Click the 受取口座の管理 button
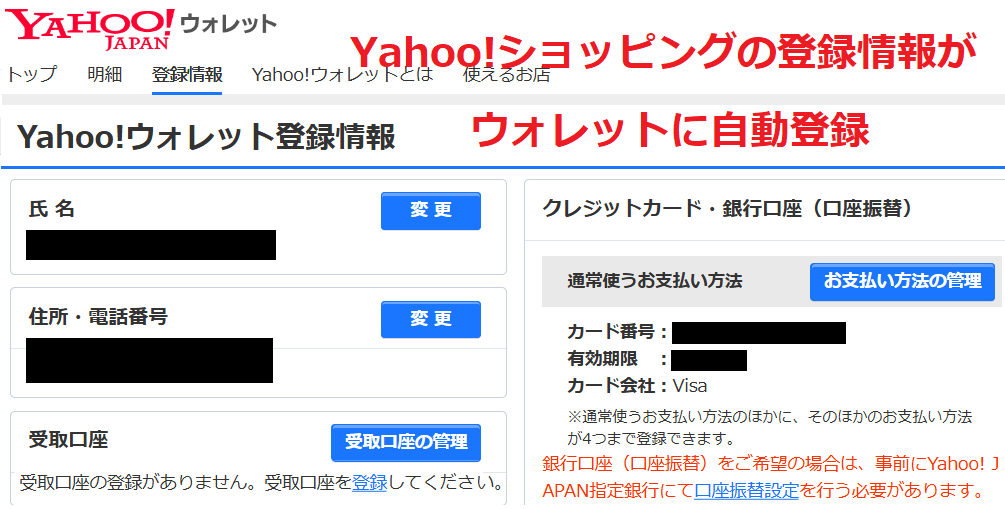Image resolution: width=1005 pixels, height=509 pixels. [x=406, y=442]
